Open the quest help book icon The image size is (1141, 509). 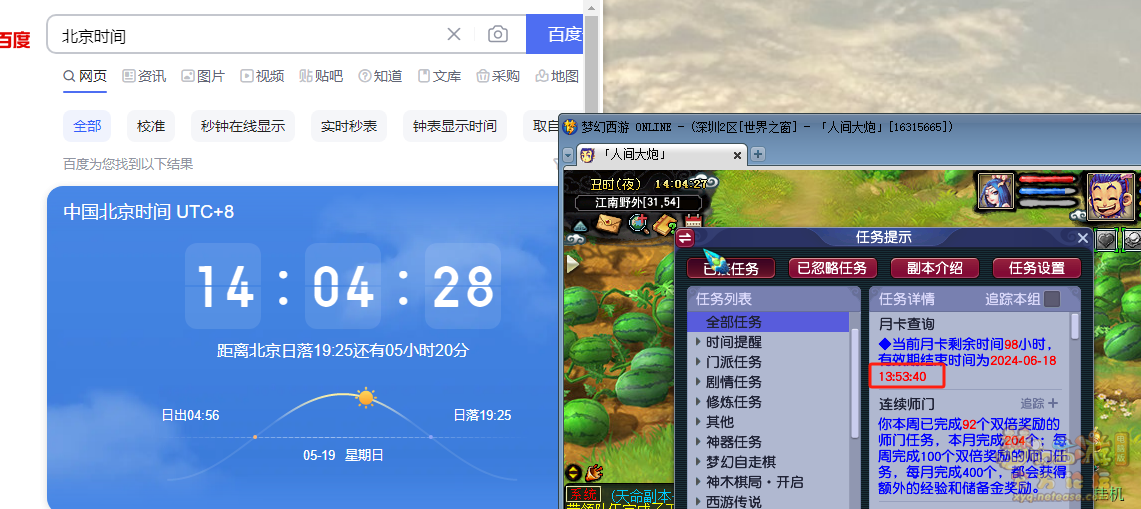click(665, 224)
